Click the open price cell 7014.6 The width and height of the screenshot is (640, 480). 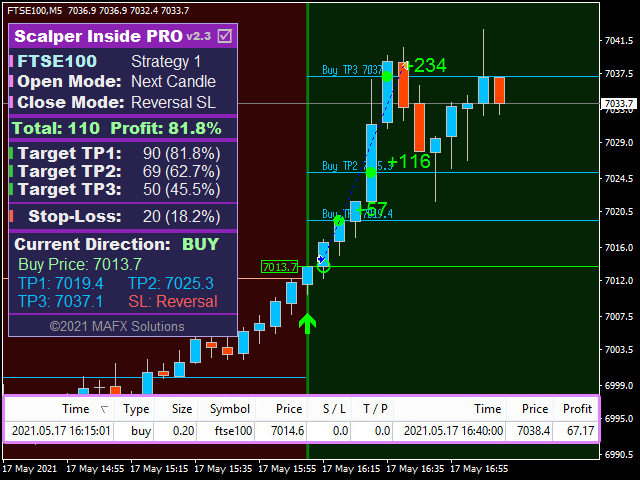click(x=287, y=431)
